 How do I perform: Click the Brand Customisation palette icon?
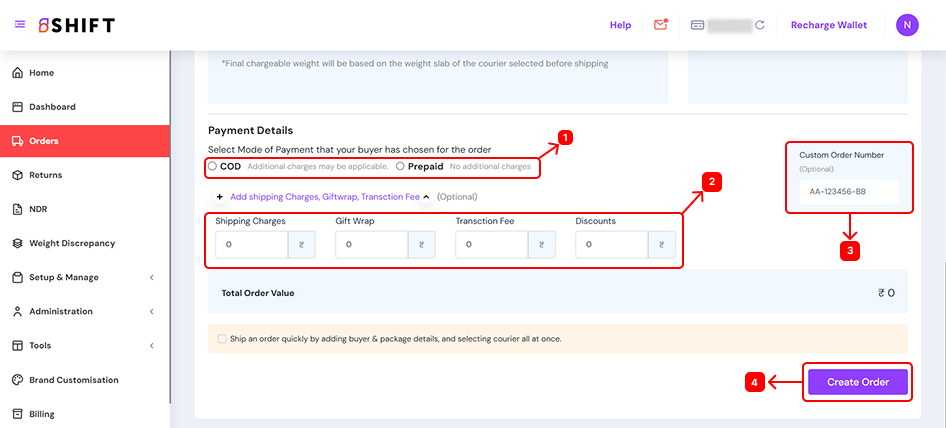17,380
